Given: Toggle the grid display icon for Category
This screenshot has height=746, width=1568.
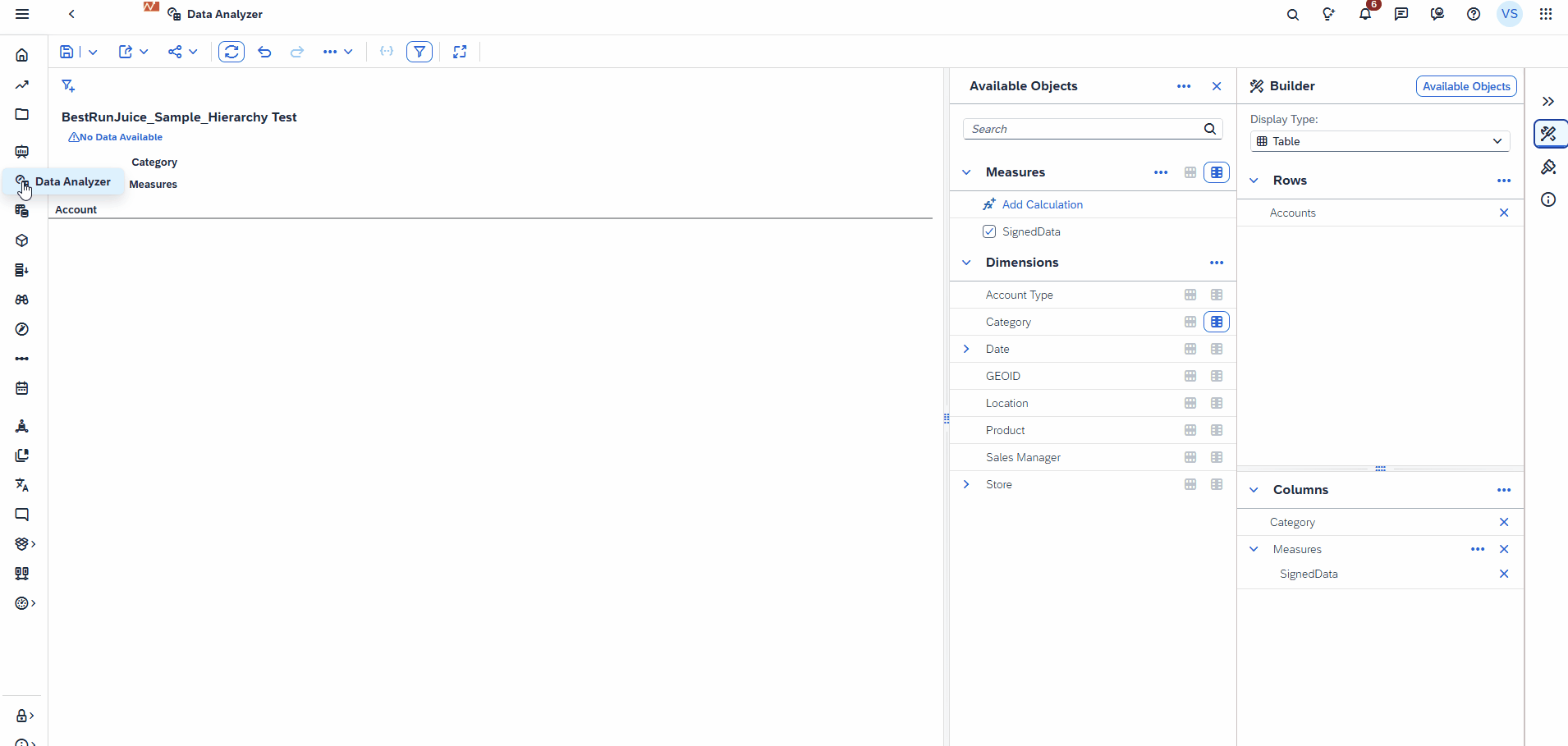Looking at the screenshot, I should click(1190, 321).
